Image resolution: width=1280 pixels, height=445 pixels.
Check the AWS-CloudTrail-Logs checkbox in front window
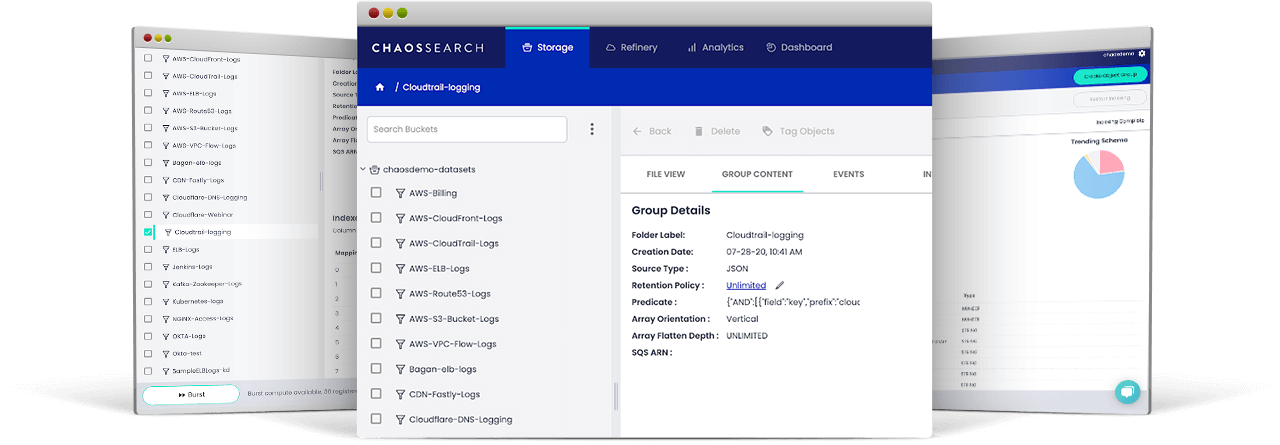tap(376, 243)
